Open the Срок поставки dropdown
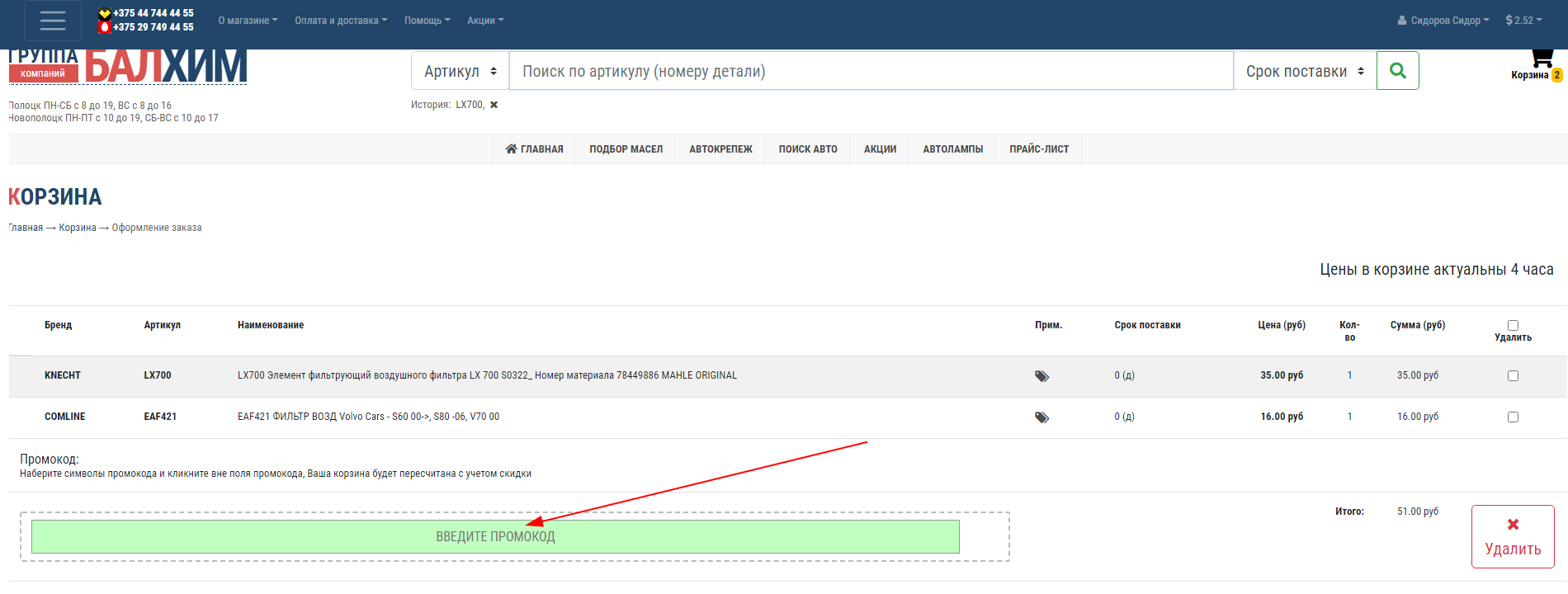The width and height of the screenshot is (1568, 594). 1304,71
